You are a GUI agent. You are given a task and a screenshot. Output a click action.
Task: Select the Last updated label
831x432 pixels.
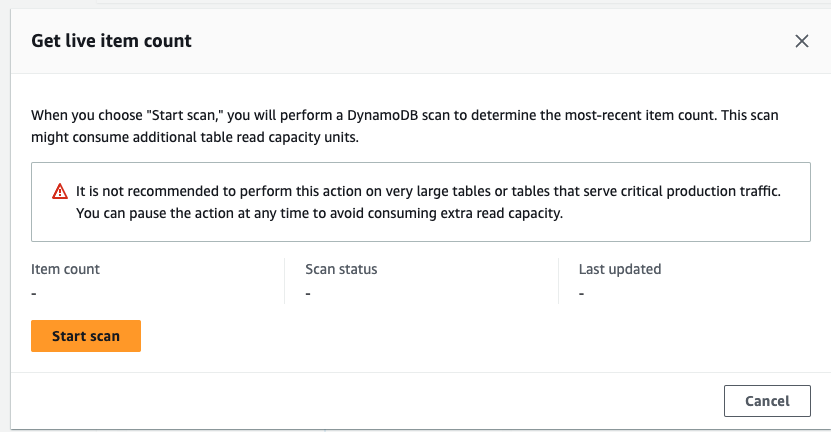coord(620,269)
